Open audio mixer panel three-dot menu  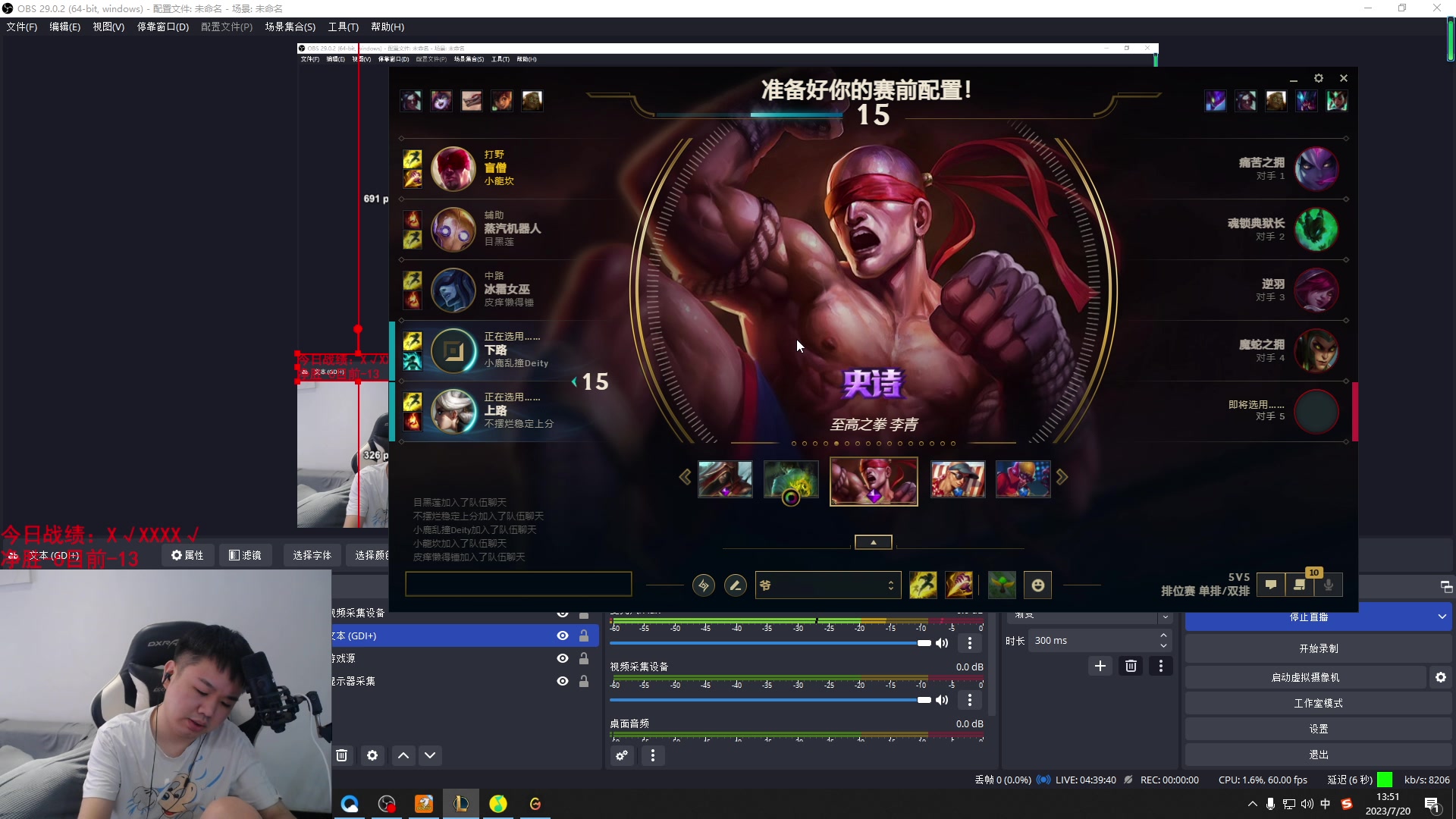tap(653, 755)
